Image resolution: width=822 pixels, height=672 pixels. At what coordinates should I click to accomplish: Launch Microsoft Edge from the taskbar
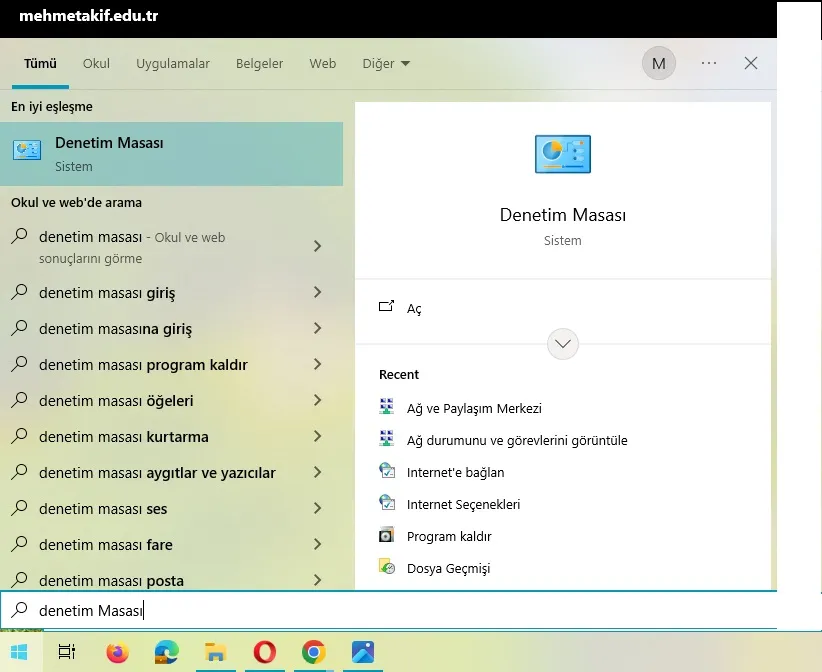(x=167, y=652)
